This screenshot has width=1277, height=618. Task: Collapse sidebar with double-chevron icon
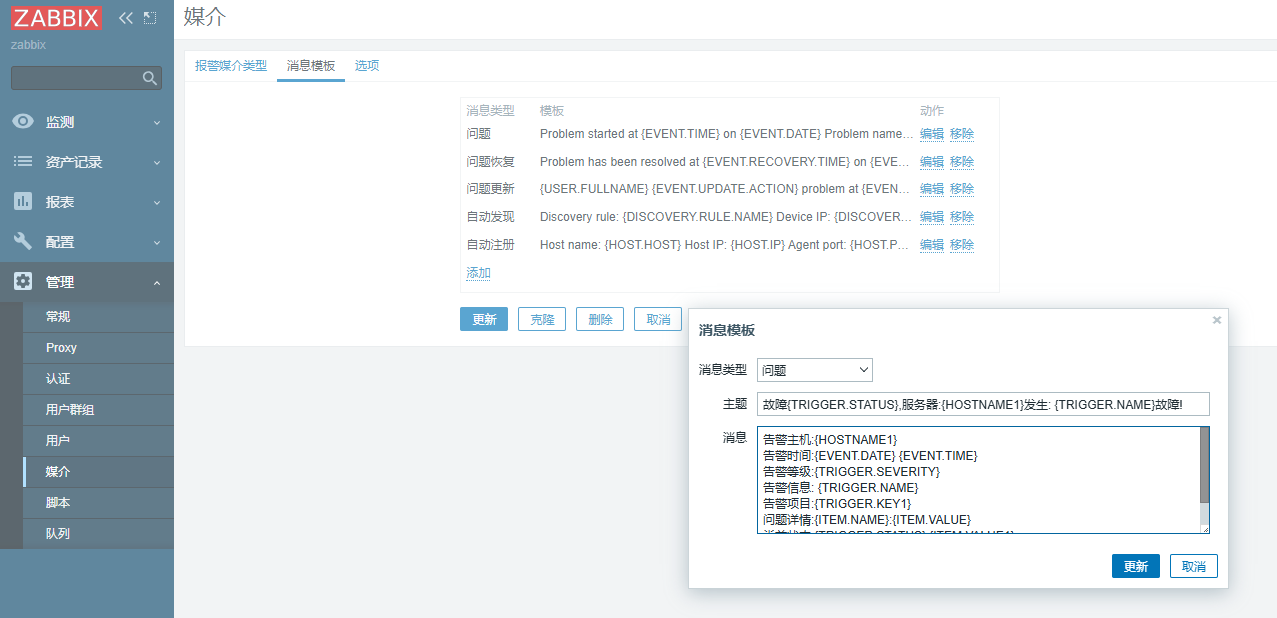[125, 17]
